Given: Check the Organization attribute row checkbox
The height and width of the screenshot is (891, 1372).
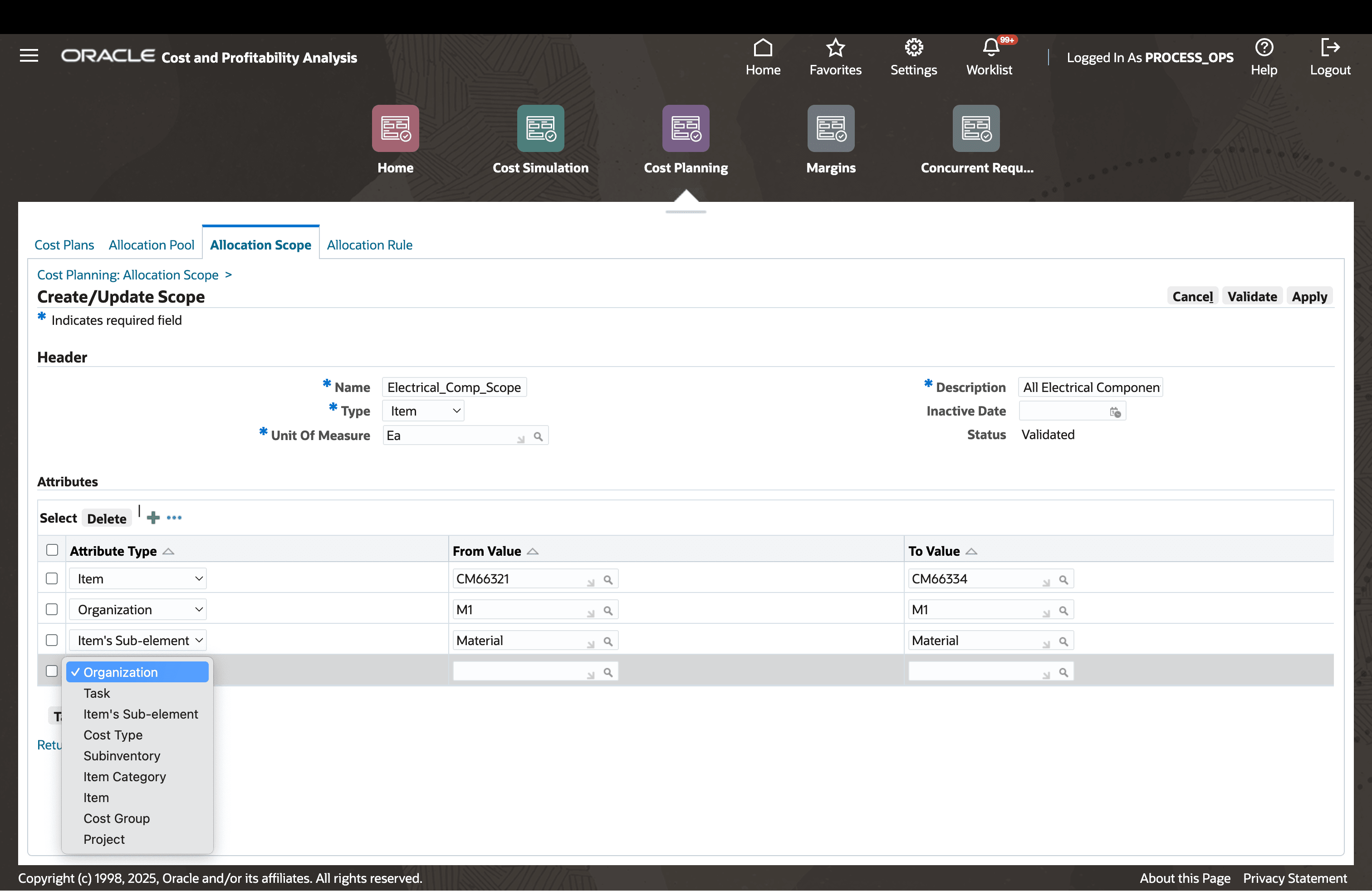Looking at the screenshot, I should (52, 609).
